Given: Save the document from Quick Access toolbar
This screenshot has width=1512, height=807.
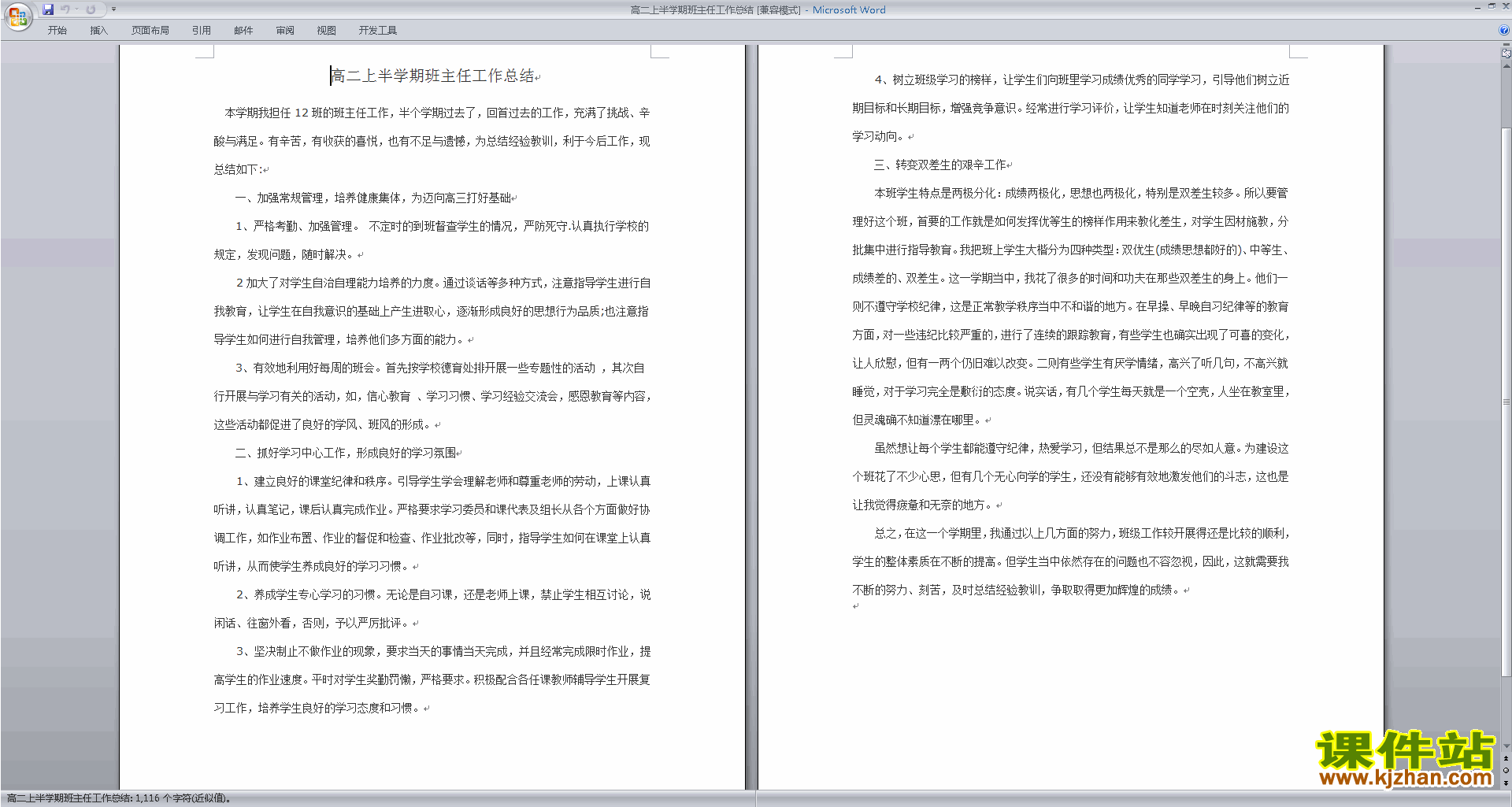Looking at the screenshot, I should coord(48,9).
